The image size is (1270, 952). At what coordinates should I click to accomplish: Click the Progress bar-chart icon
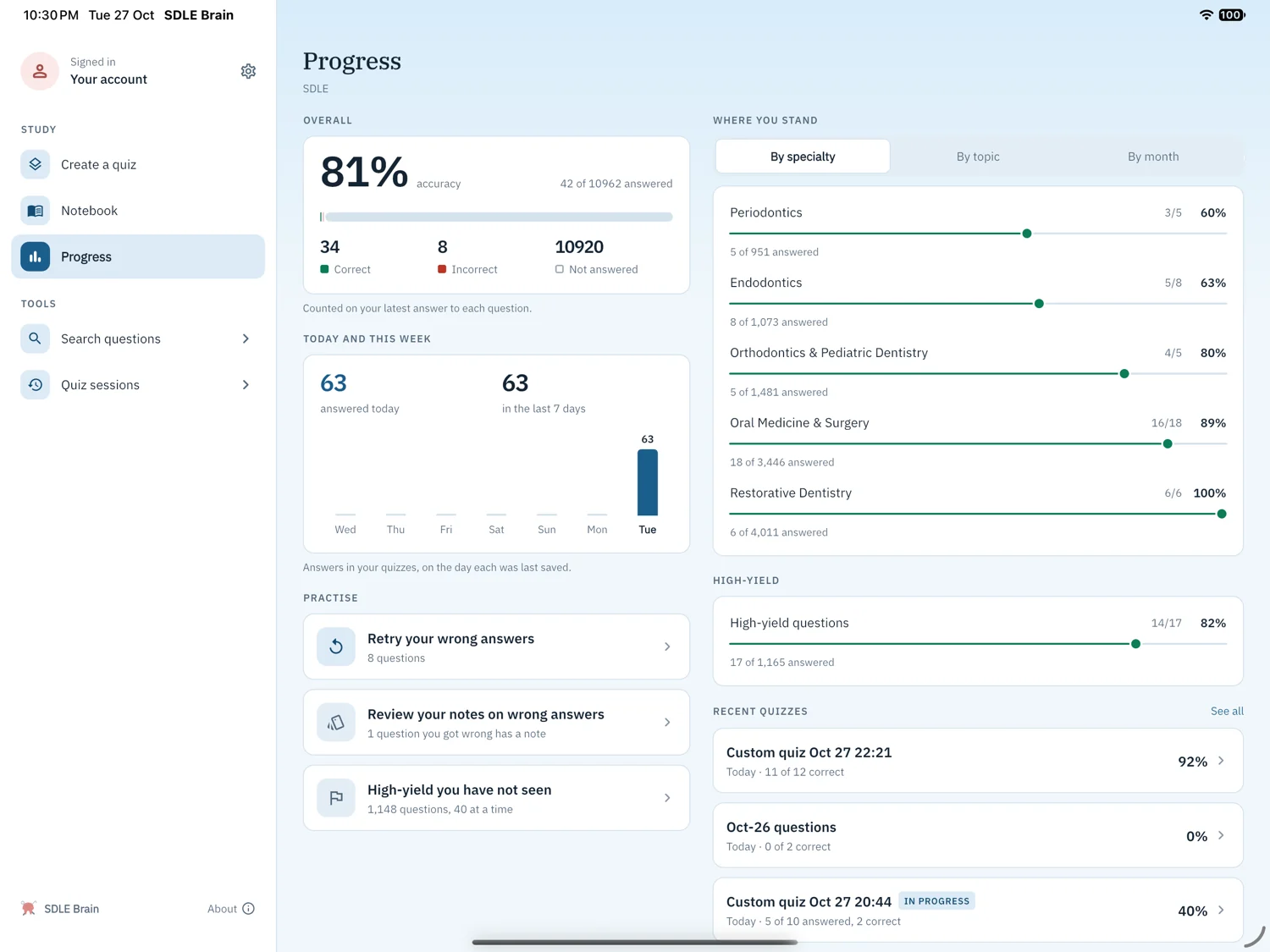(x=36, y=256)
